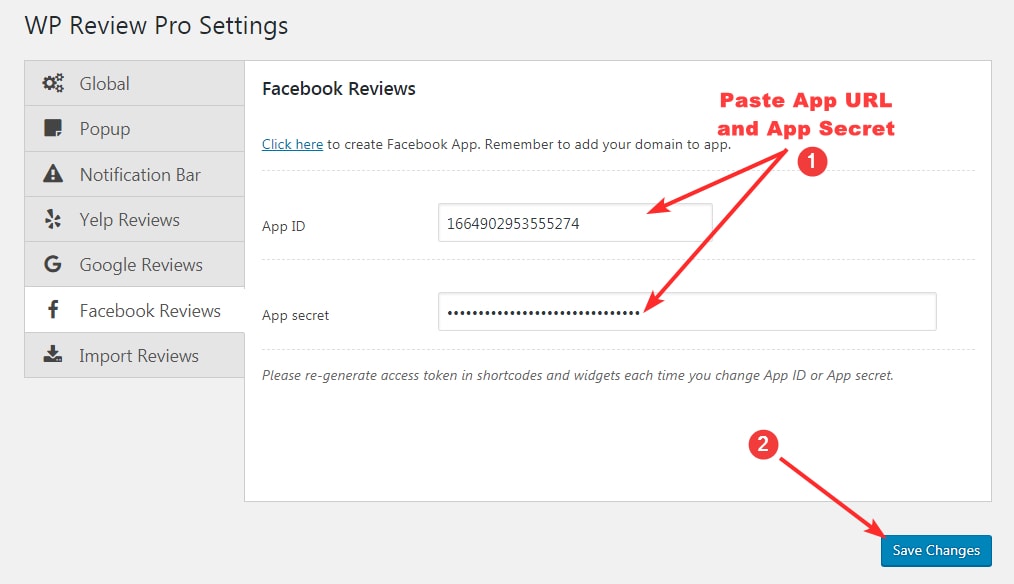1014x584 pixels.
Task: Switch to the Import Reviews tab
Action: point(139,356)
